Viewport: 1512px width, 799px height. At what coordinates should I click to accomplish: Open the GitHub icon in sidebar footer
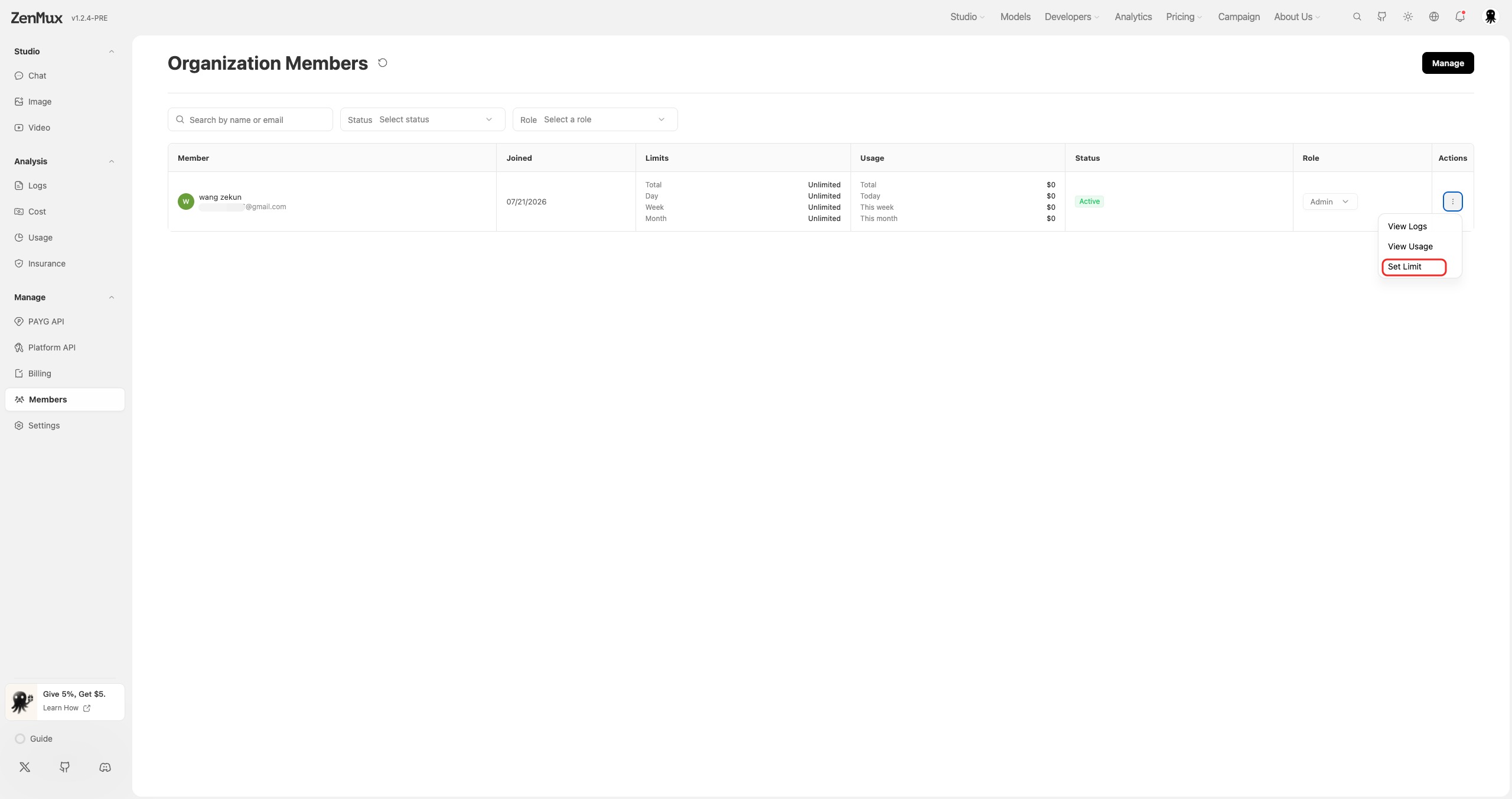coord(65,767)
